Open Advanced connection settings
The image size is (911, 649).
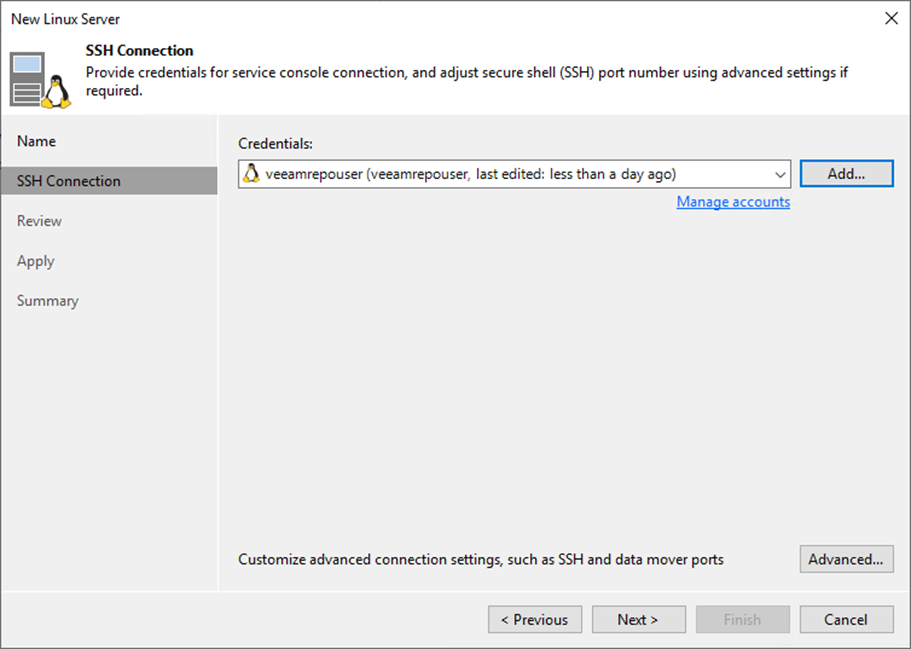[x=847, y=559]
